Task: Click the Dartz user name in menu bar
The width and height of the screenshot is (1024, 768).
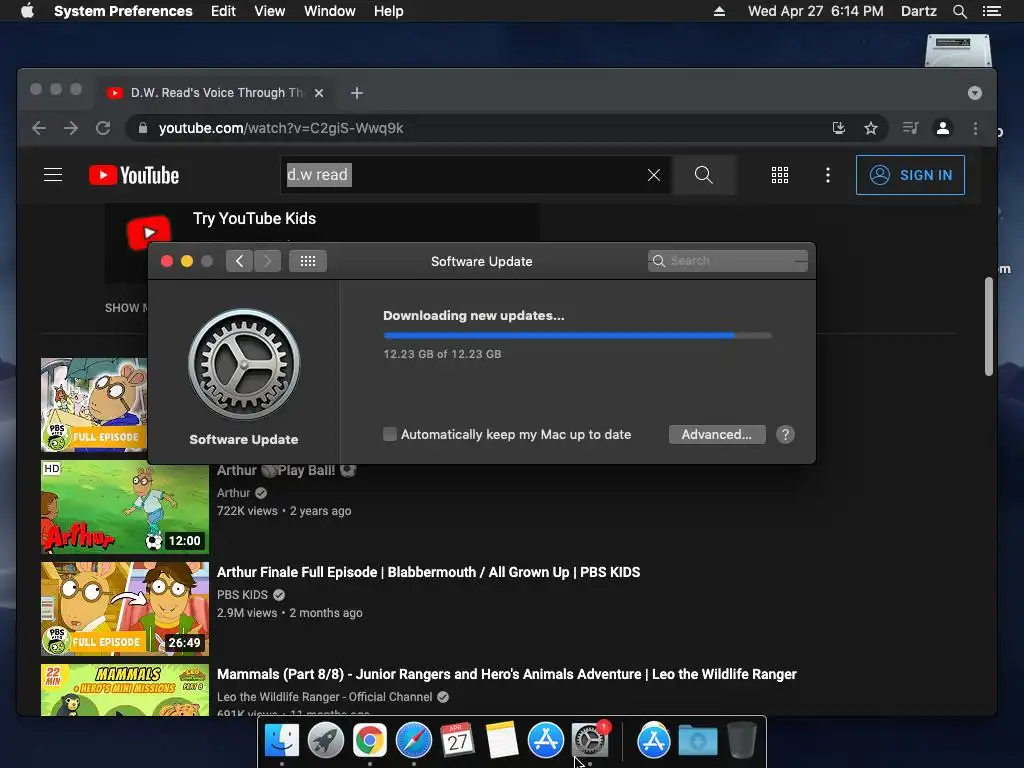Action: (x=918, y=11)
